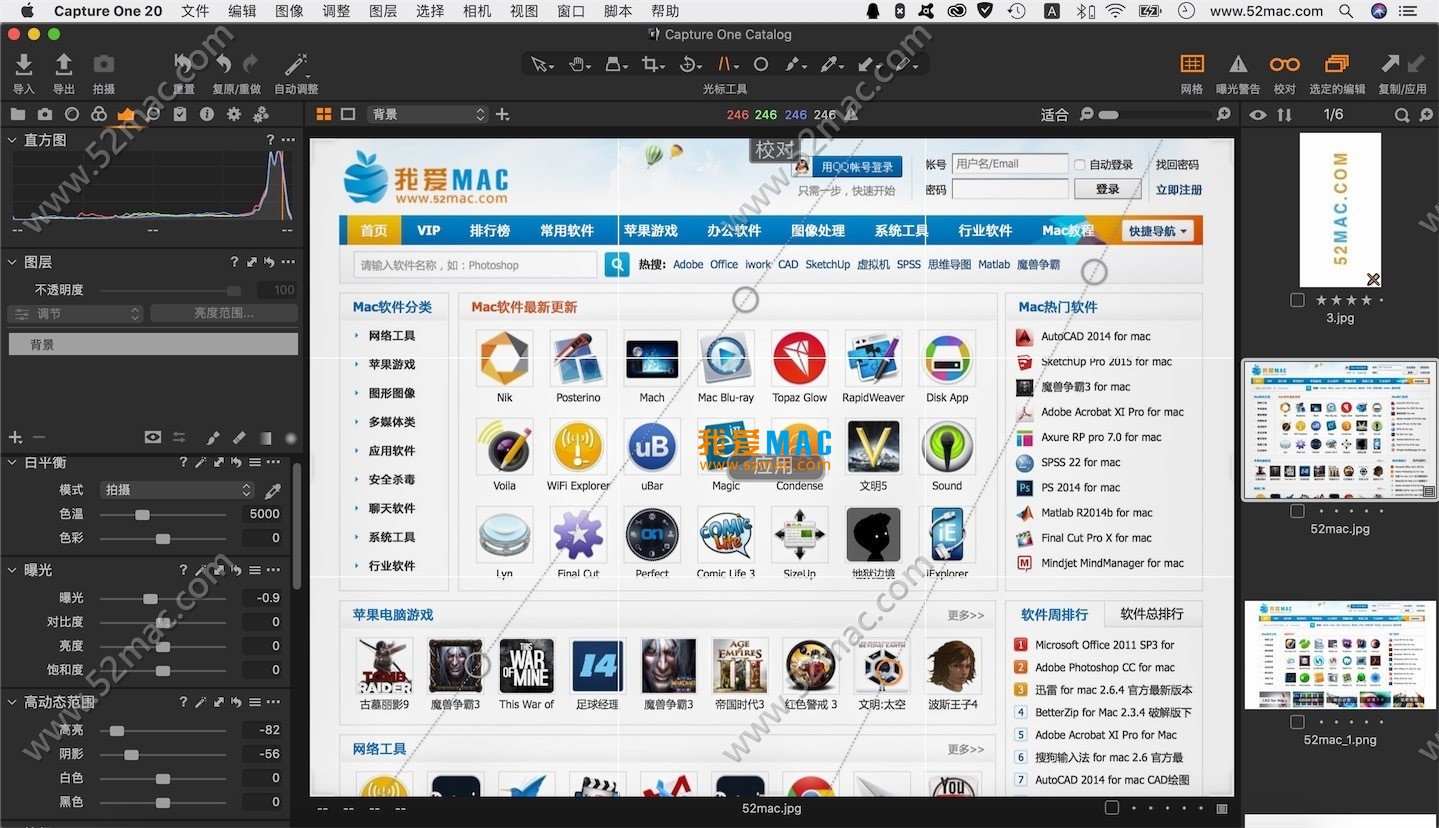Open the 背景 layer selector dropdown
Screen dimensions: 1439x828
pos(427,114)
